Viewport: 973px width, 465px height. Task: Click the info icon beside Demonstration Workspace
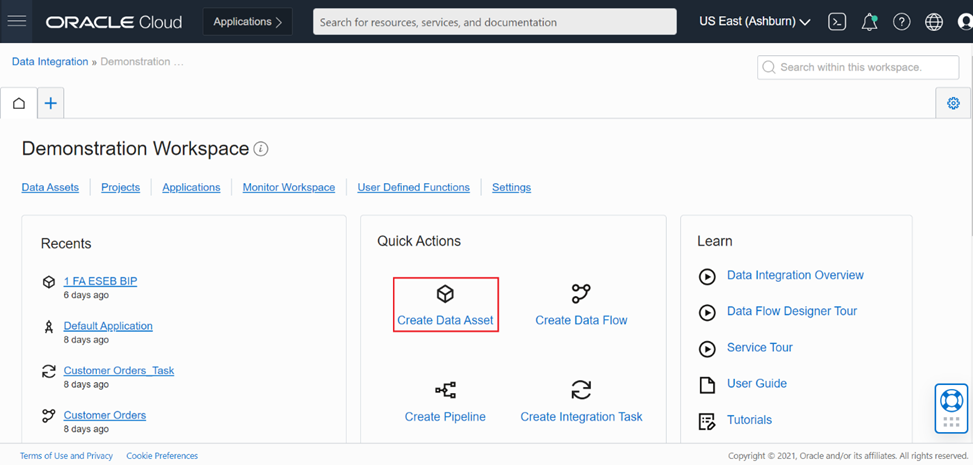pyautogui.click(x=261, y=149)
